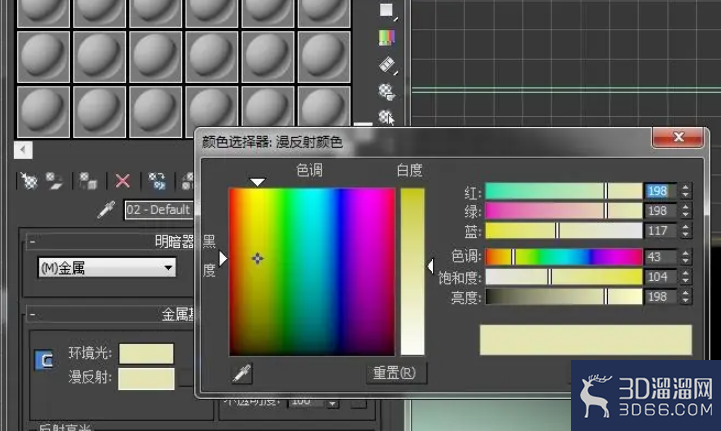The image size is (721, 431).
Task: Decrease hue value with spinner down arrow
Action: point(686,261)
